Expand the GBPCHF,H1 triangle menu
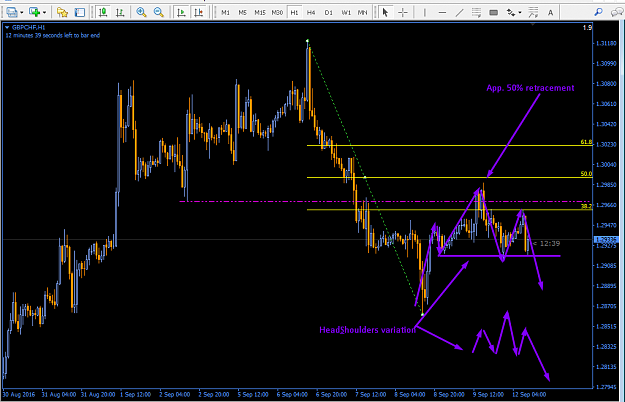This screenshot has height=402, width=625. (7, 27)
